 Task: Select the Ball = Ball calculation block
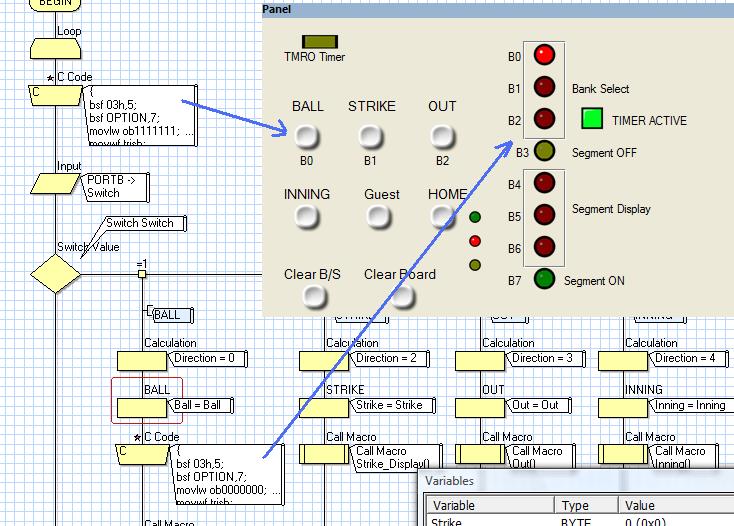click(142, 408)
